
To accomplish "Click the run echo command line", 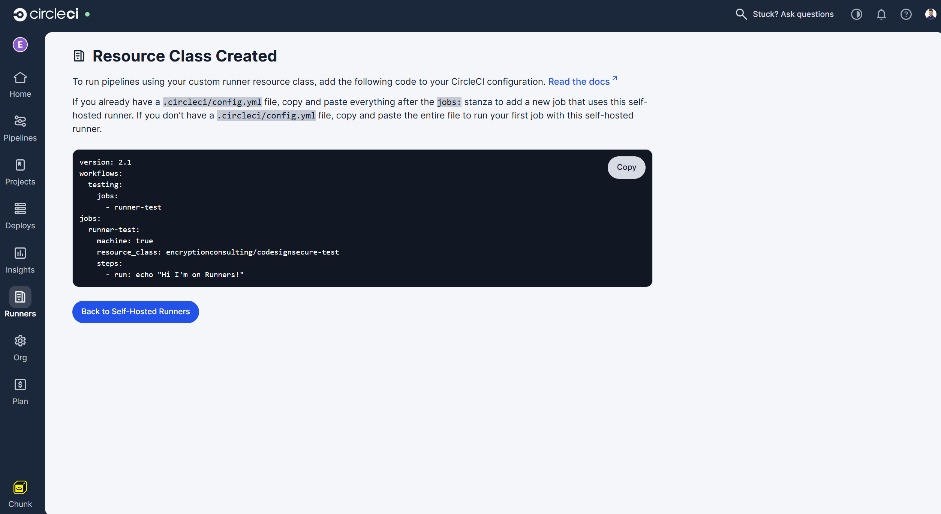I will [x=175, y=274].
